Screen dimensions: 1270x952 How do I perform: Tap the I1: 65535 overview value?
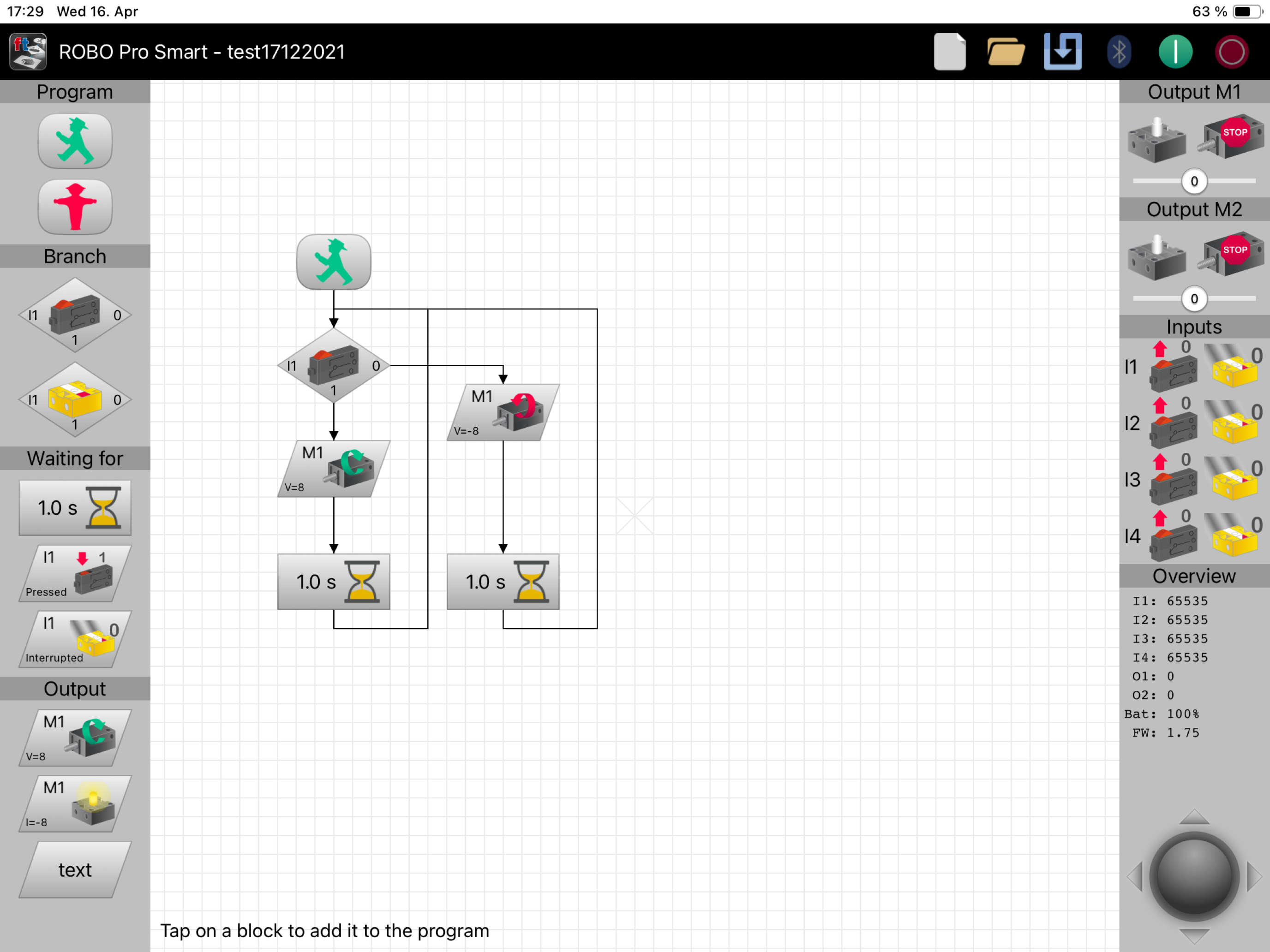1170,601
